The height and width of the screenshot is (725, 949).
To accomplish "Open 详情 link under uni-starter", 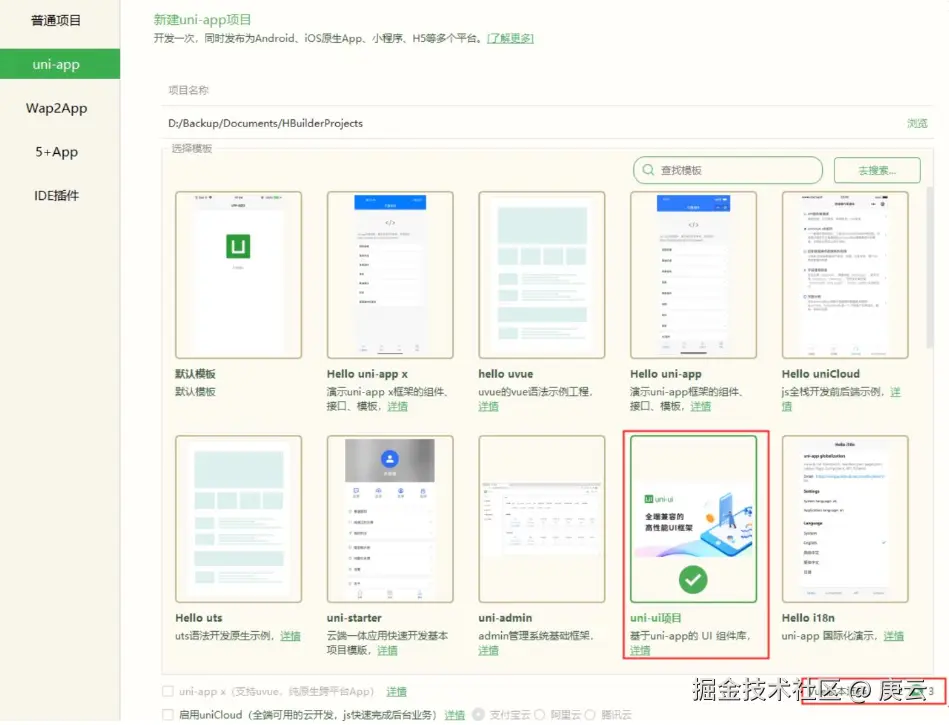I will pyautogui.click(x=387, y=650).
